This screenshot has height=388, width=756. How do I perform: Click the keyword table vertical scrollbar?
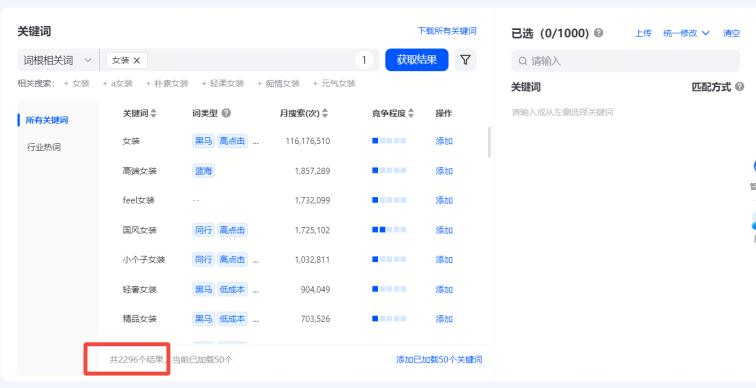489,142
